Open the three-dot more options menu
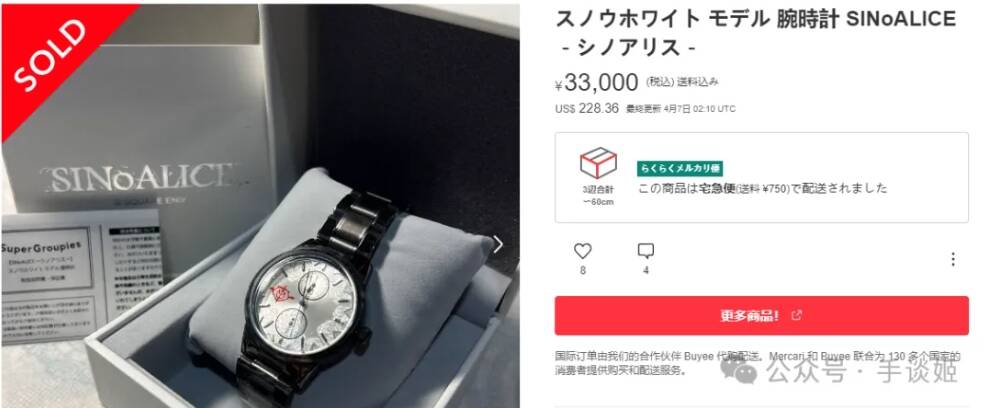Viewport: 988px width, 408px height. tap(953, 259)
